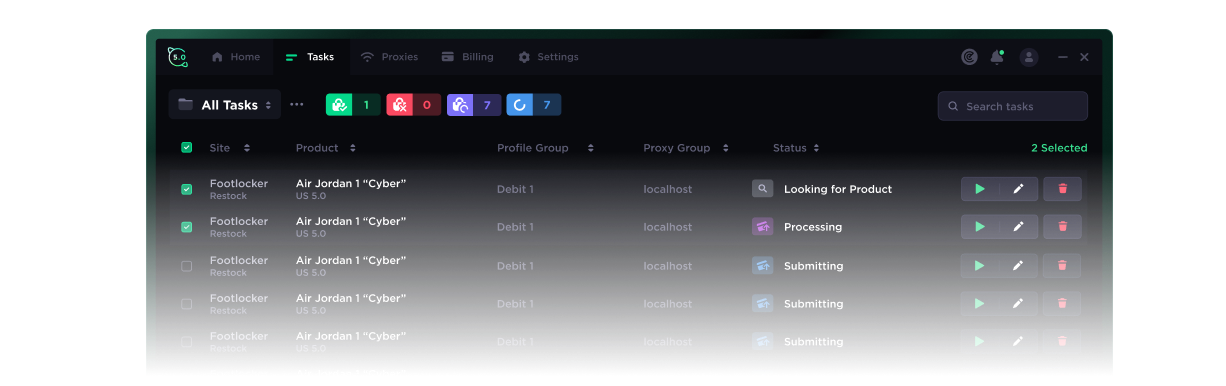Click the first Submitting status icon
This screenshot has width=1226, height=386.
(763, 266)
